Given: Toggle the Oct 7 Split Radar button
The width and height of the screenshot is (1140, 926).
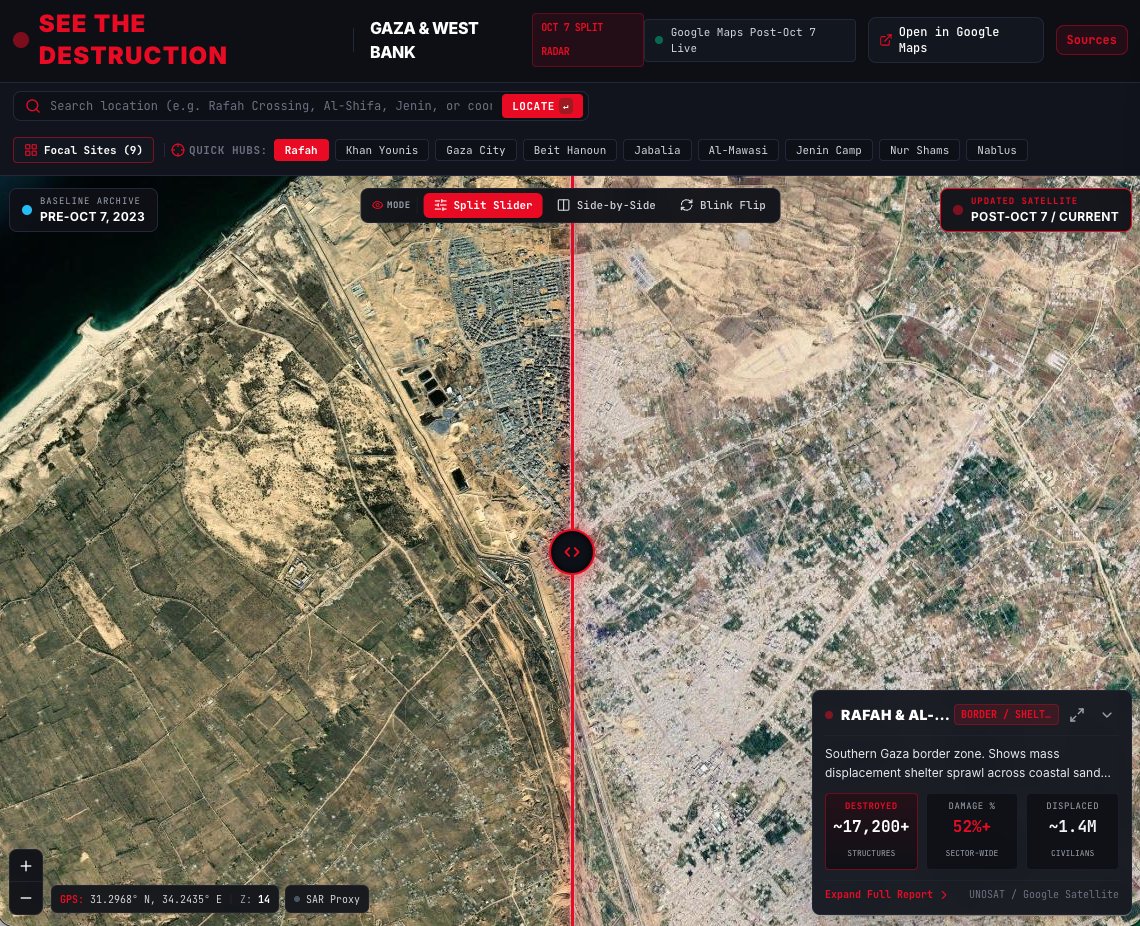Looking at the screenshot, I should pyautogui.click(x=587, y=40).
